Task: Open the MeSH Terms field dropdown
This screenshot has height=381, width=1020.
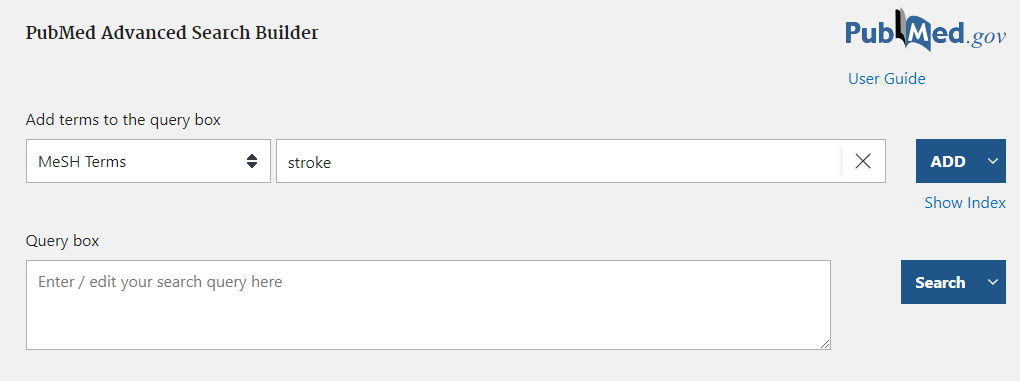Action: [x=148, y=161]
